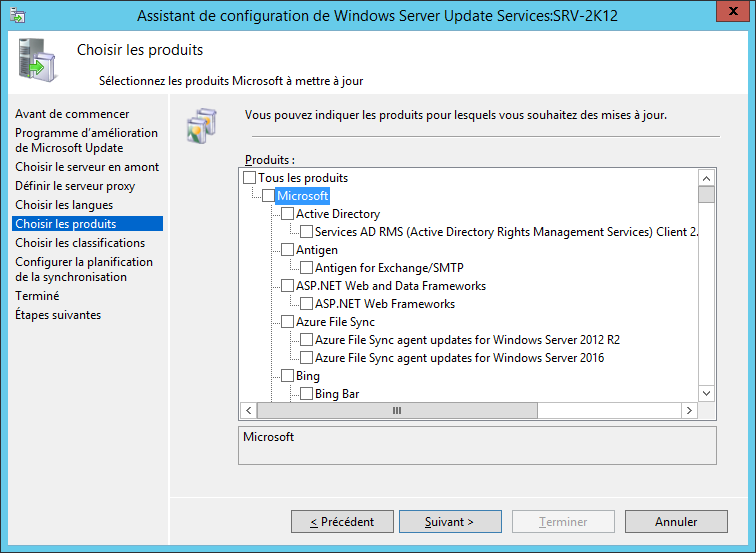This screenshot has height=553, width=756.
Task: Go to 'Configurer la planification de la synchronisation'
Action: (x=84, y=269)
